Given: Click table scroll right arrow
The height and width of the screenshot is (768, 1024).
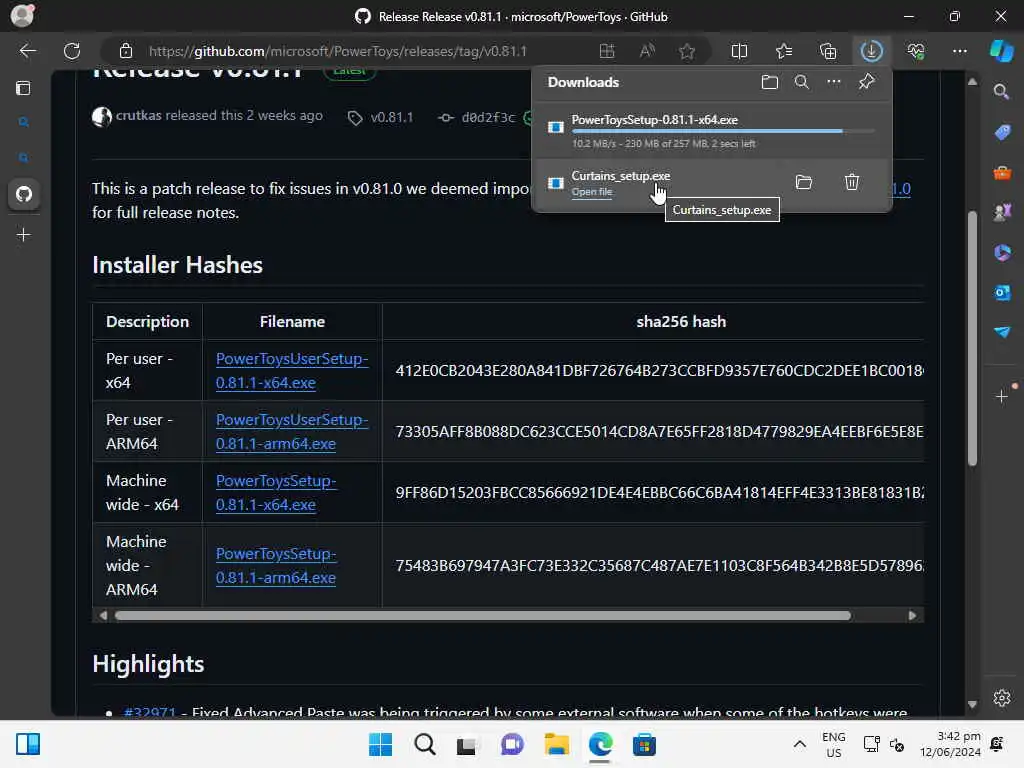Looking at the screenshot, I should [x=912, y=615].
